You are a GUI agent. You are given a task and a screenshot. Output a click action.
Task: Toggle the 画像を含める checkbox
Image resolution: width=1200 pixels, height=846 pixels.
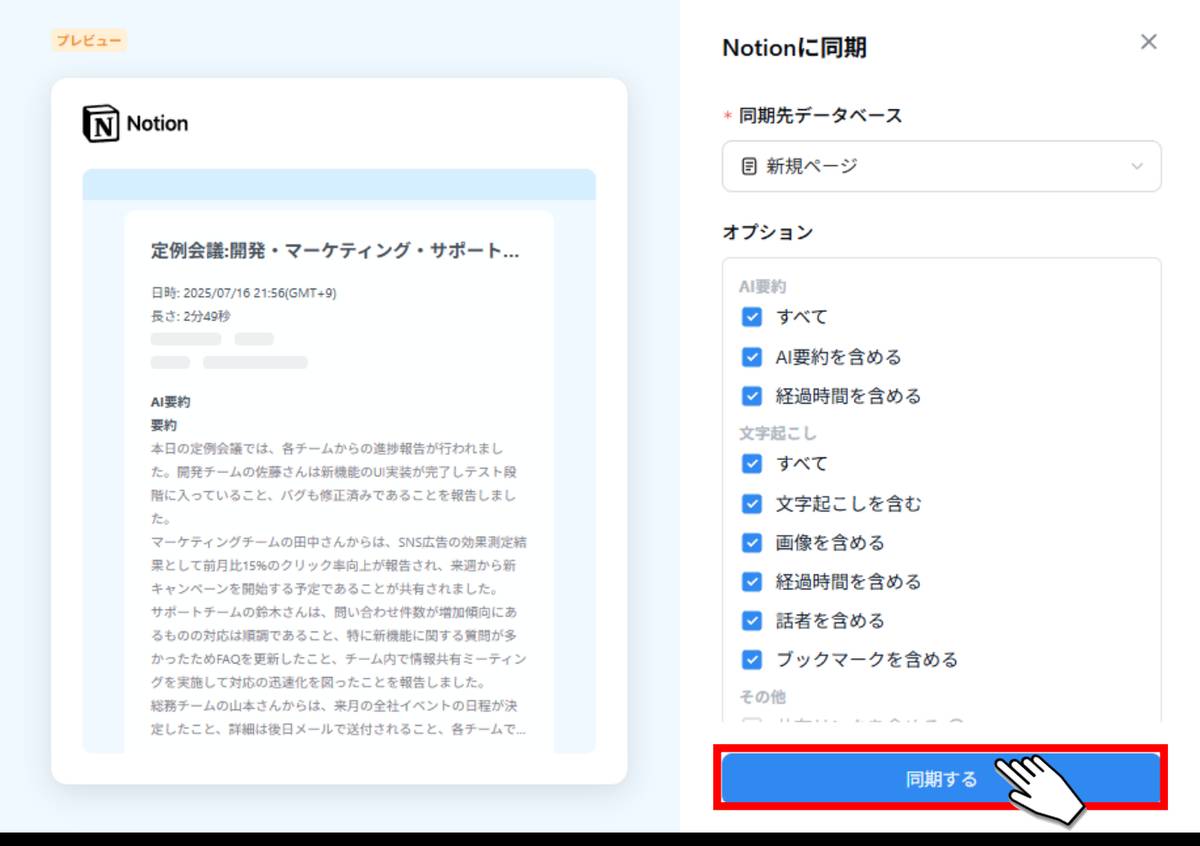point(752,543)
